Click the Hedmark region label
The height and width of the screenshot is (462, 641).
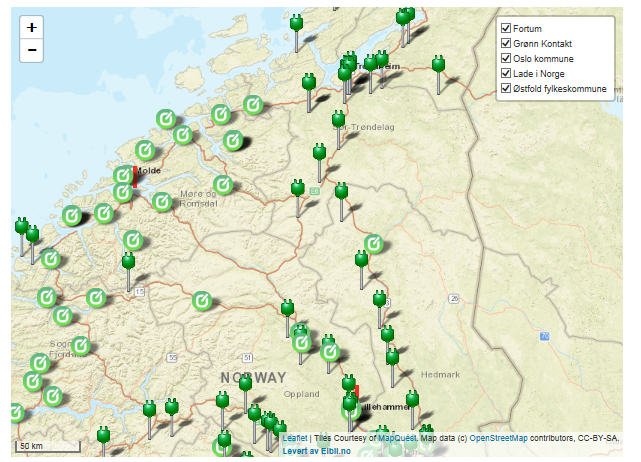click(440, 375)
